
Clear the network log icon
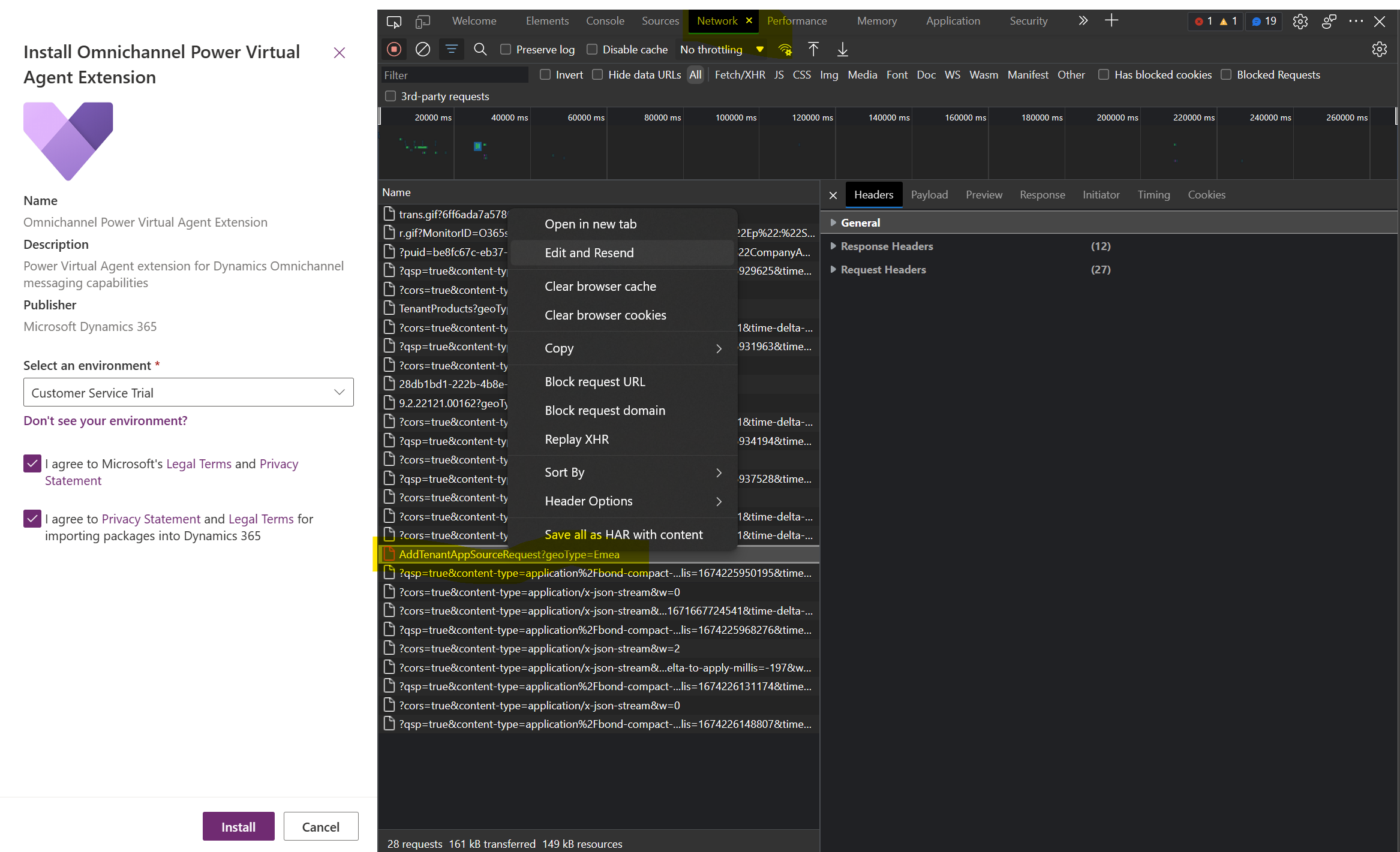pos(423,49)
